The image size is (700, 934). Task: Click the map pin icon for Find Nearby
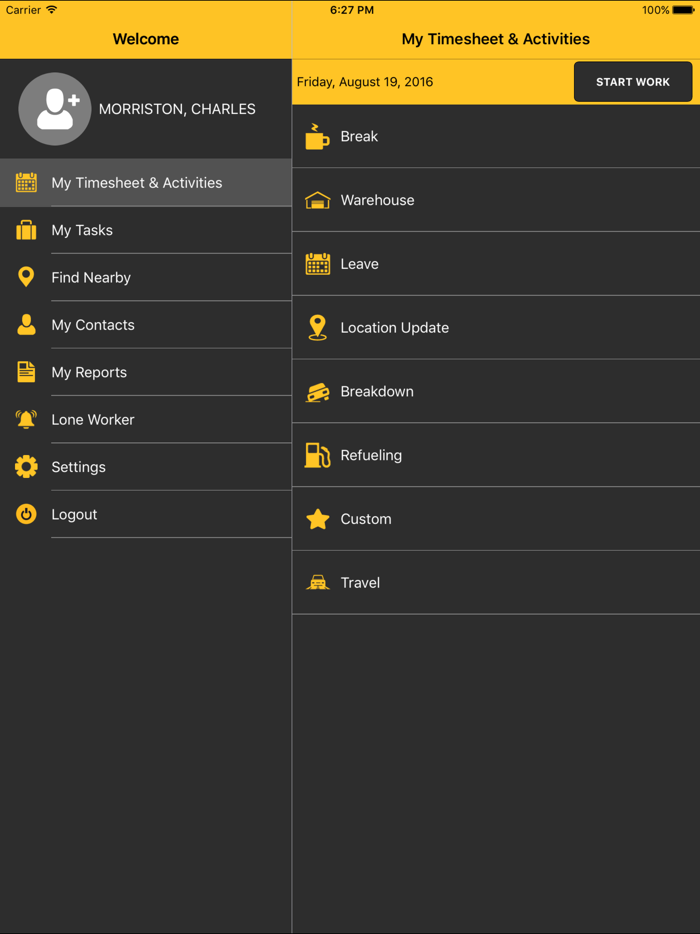click(x=26, y=277)
